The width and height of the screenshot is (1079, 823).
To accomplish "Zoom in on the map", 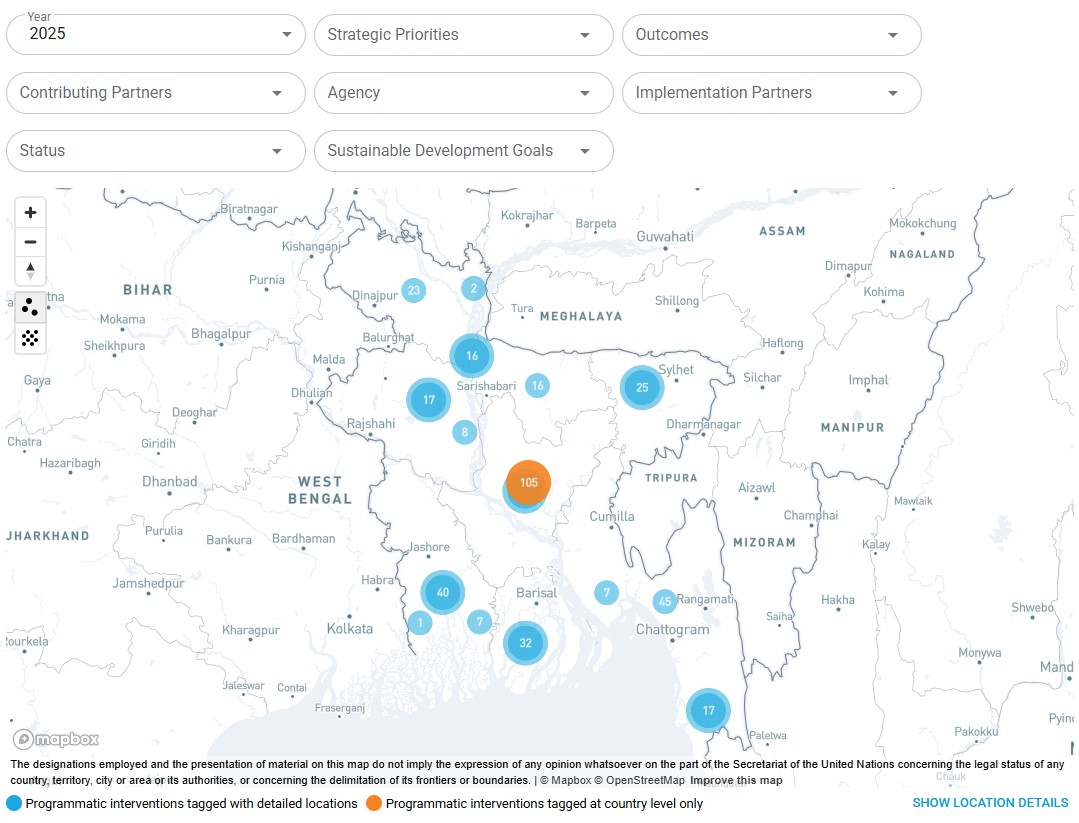I will tap(30, 213).
